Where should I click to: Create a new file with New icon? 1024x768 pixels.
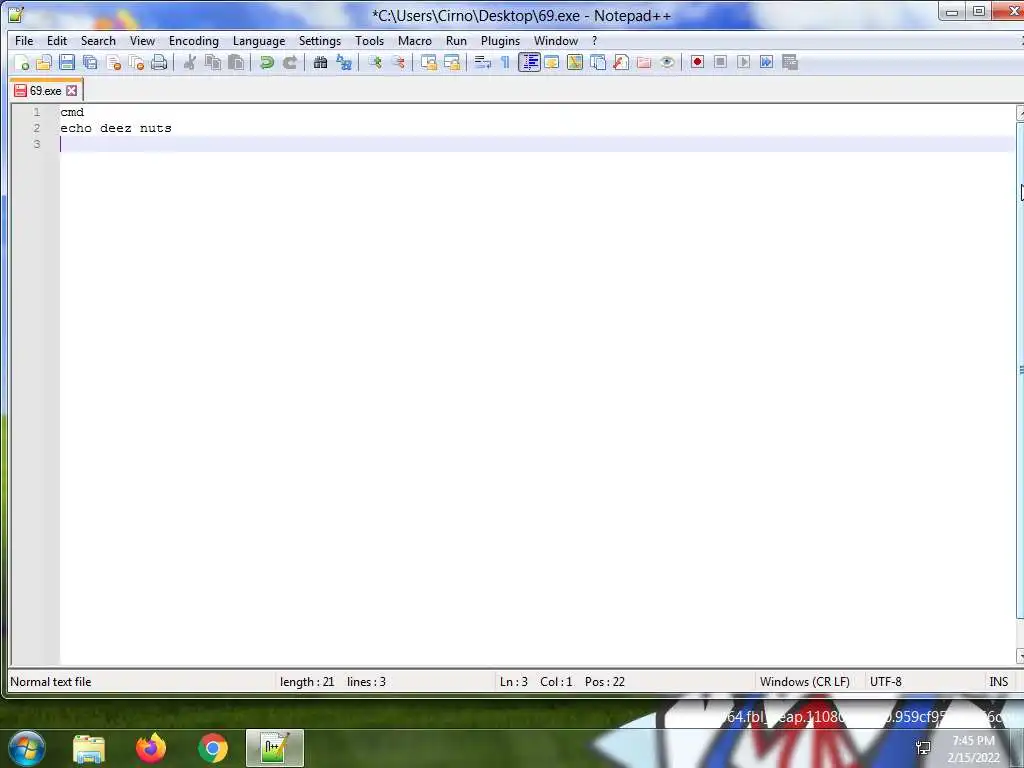pos(21,63)
